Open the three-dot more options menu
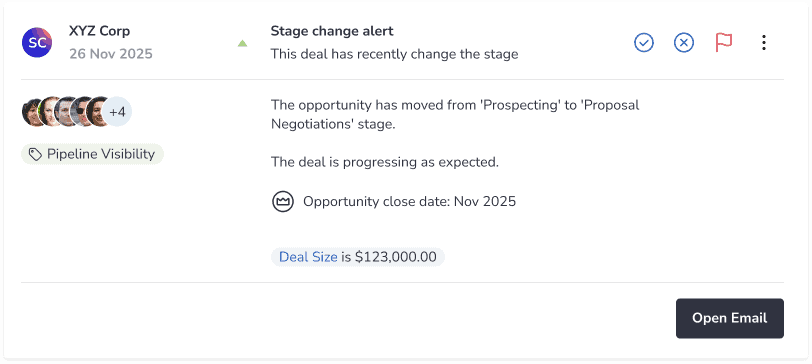This screenshot has width=812, height=364. [764, 42]
